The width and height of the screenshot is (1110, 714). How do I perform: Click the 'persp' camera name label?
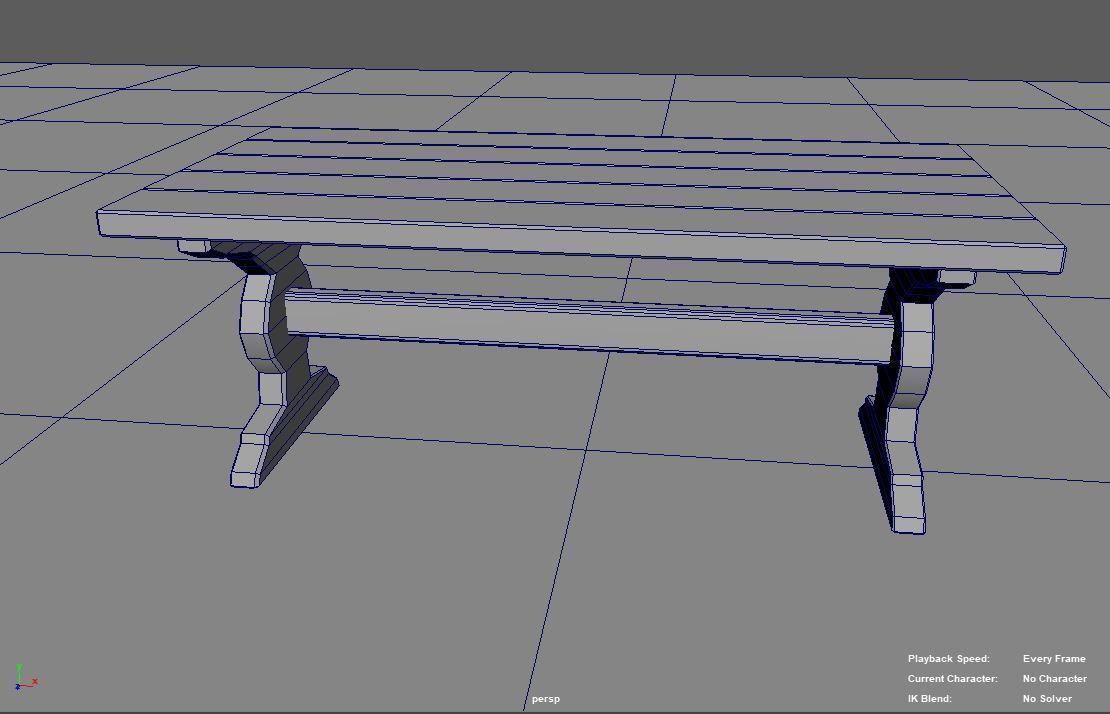546,698
